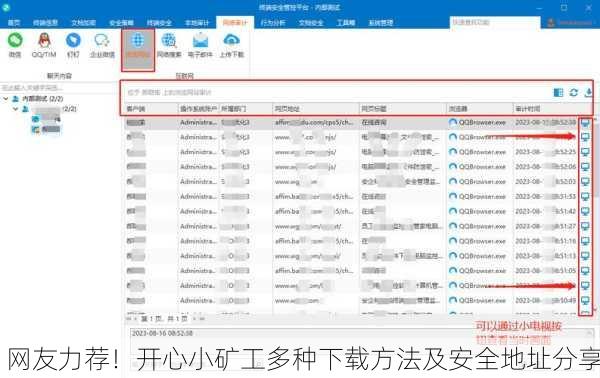
Task: Click the column layout icon above the table
Action: 558,92
